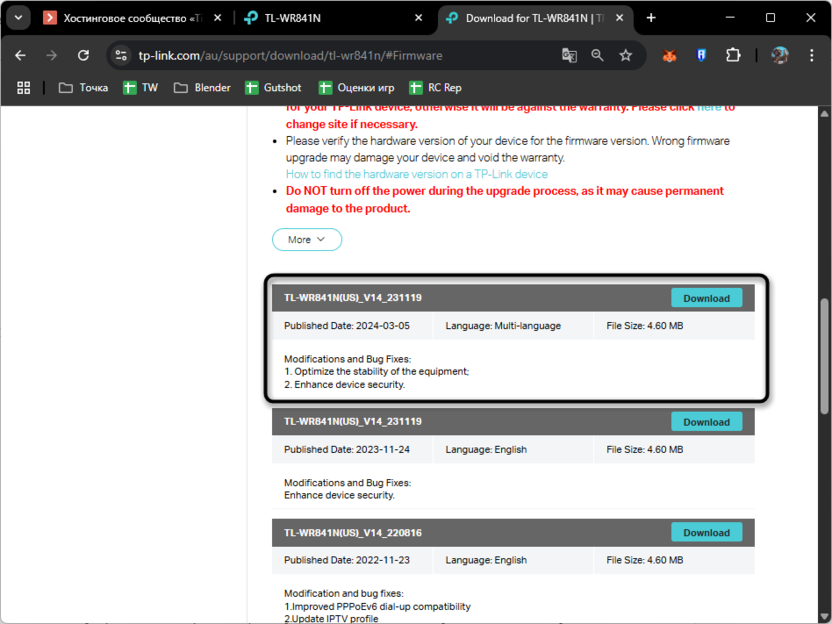Close the Хостинговое сообщество tab
832x624 pixels.
coord(218,18)
